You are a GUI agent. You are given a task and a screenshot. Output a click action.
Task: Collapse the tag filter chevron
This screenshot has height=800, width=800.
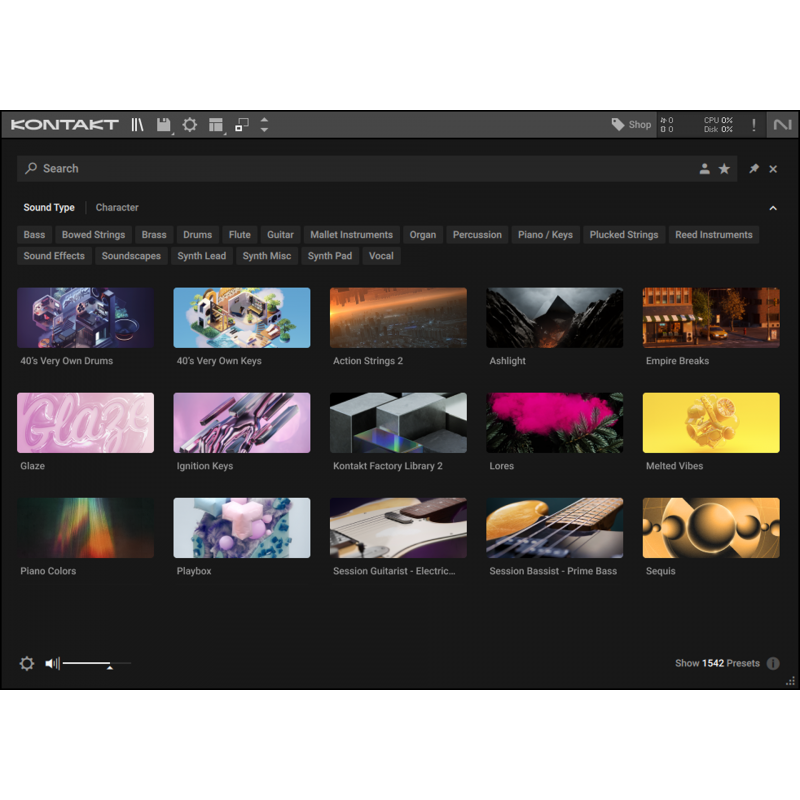(773, 208)
